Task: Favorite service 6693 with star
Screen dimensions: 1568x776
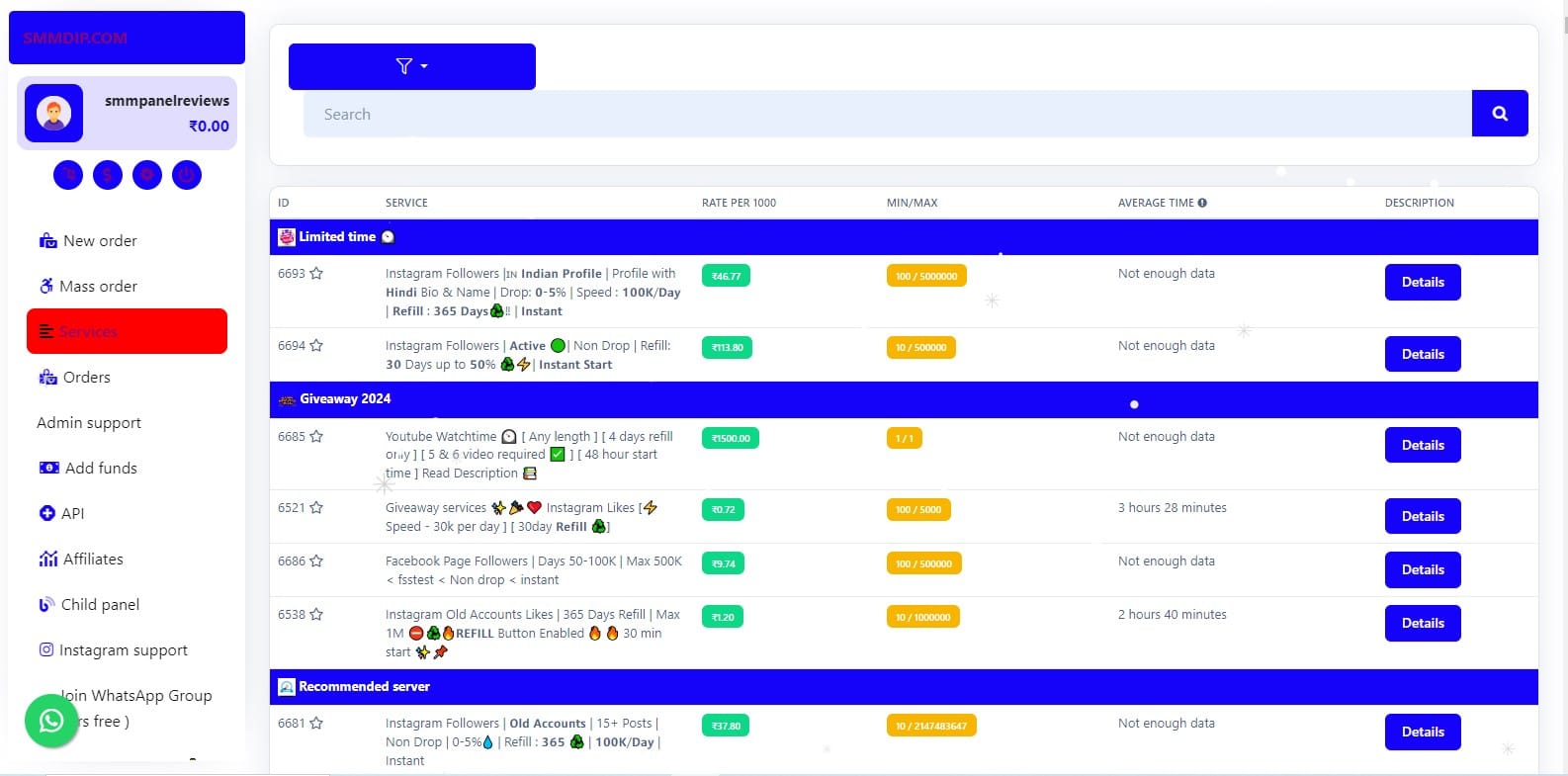Action: (x=316, y=274)
